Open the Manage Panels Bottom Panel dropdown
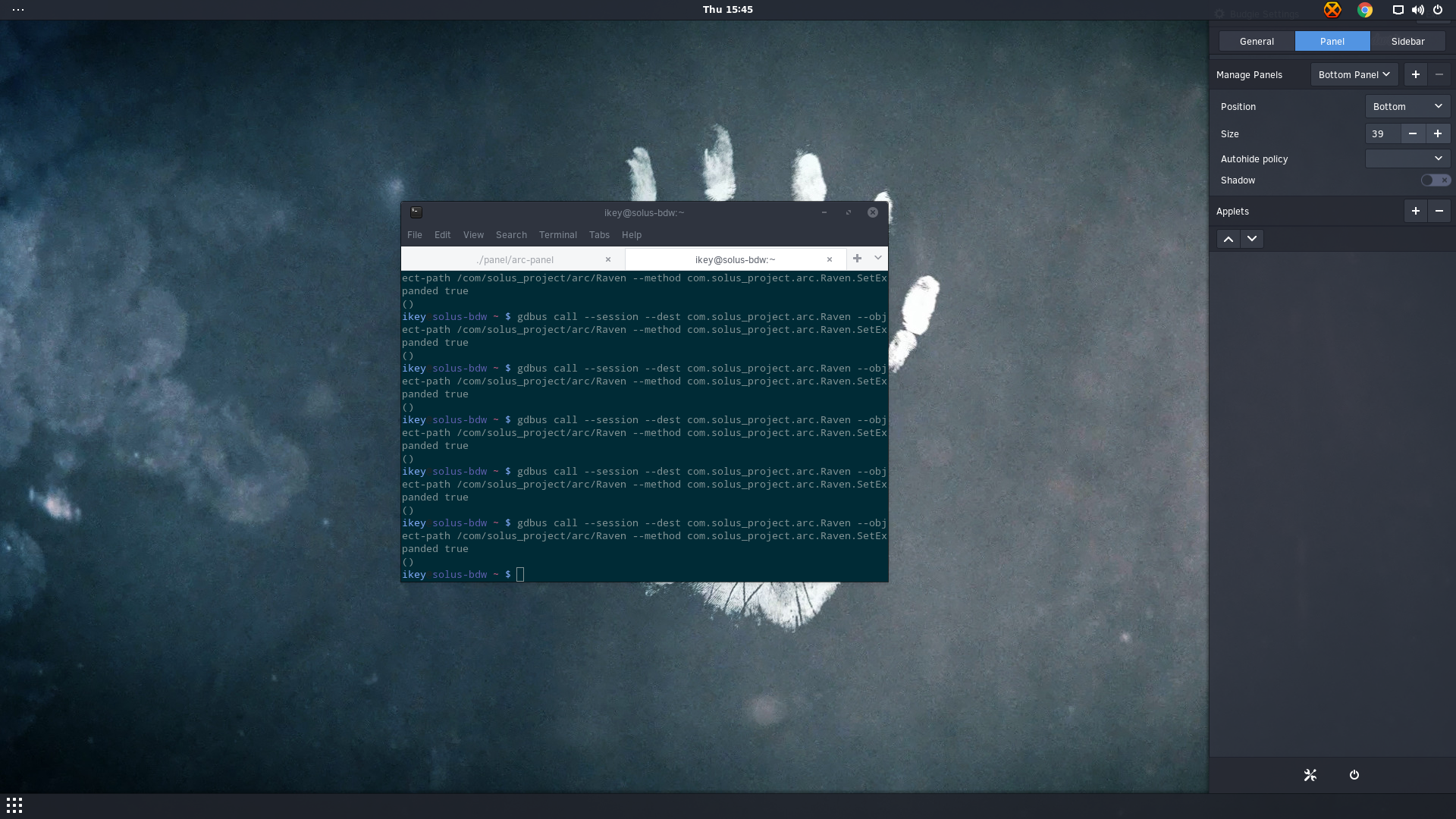 pyautogui.click(x=1354, y=74)
